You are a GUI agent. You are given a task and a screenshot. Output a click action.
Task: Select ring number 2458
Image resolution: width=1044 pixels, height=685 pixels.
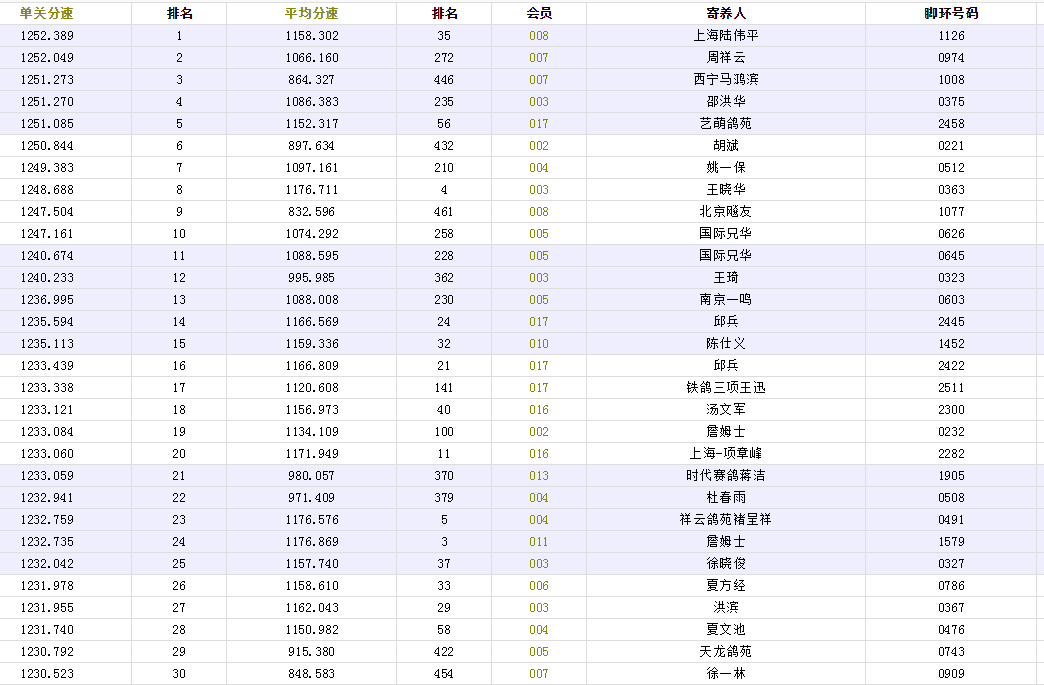coord(951,124)
